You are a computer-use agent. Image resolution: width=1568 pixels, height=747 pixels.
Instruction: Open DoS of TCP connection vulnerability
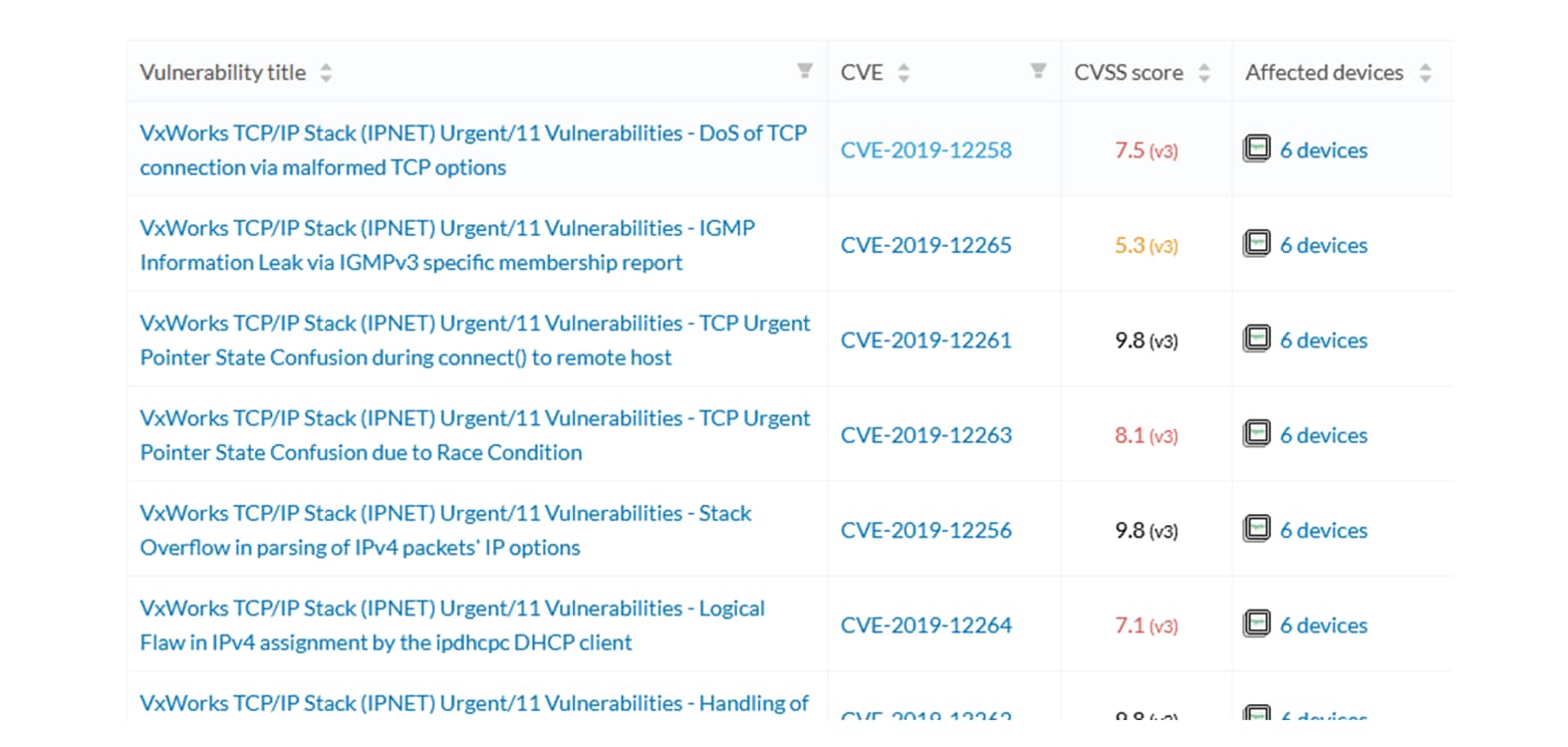(473, 149)
